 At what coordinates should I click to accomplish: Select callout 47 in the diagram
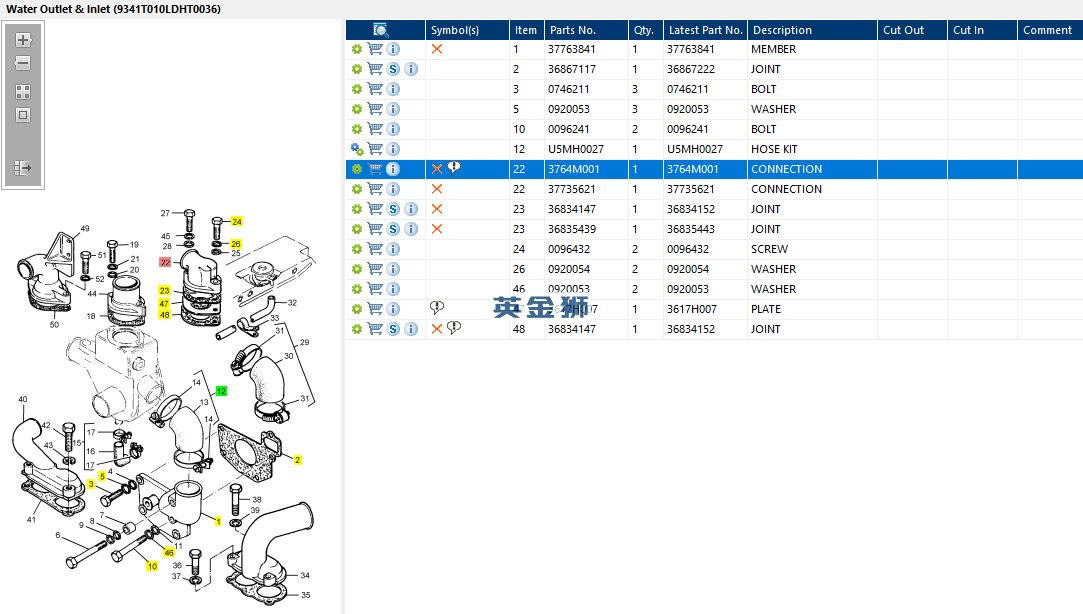[x=164, y=303]
